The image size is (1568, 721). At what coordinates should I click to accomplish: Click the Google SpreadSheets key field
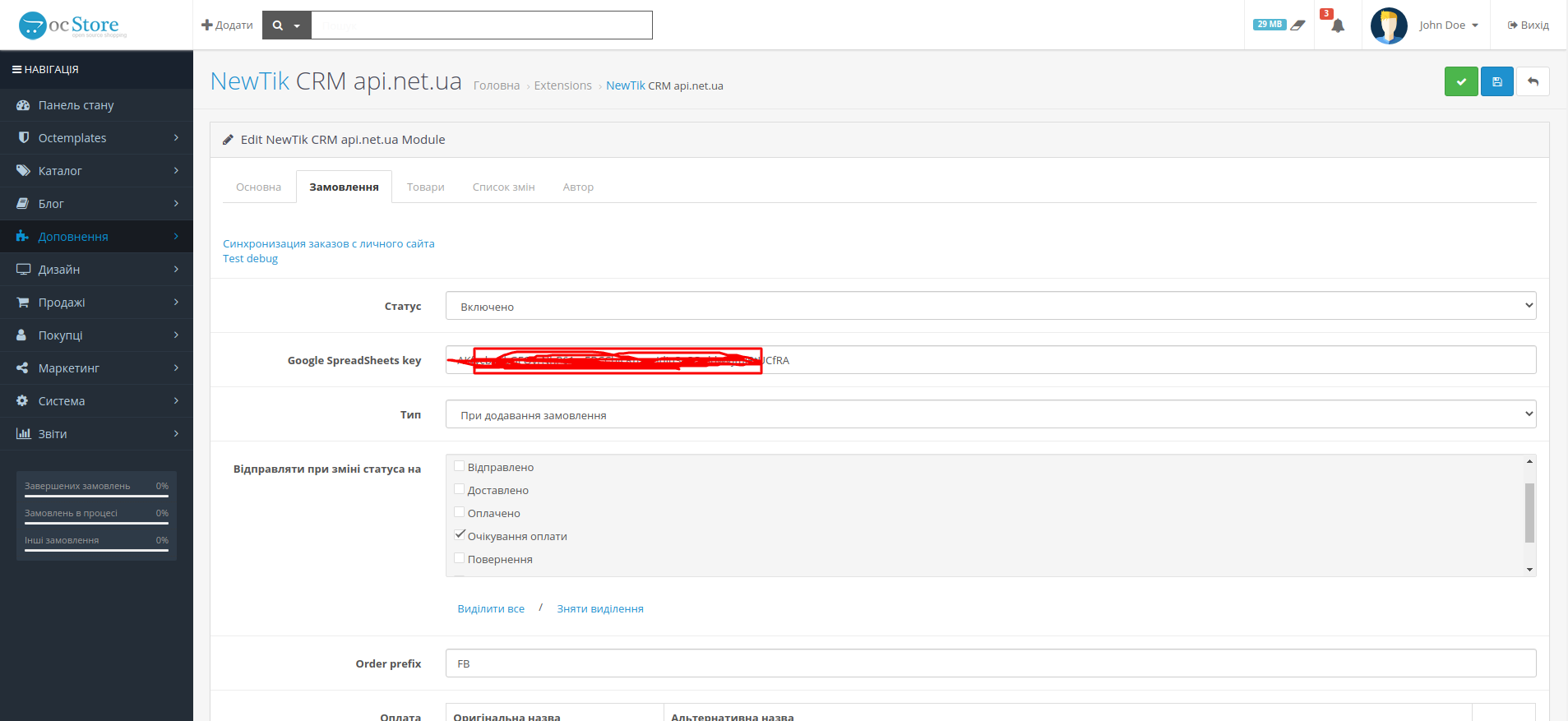[x=991, y=360]
